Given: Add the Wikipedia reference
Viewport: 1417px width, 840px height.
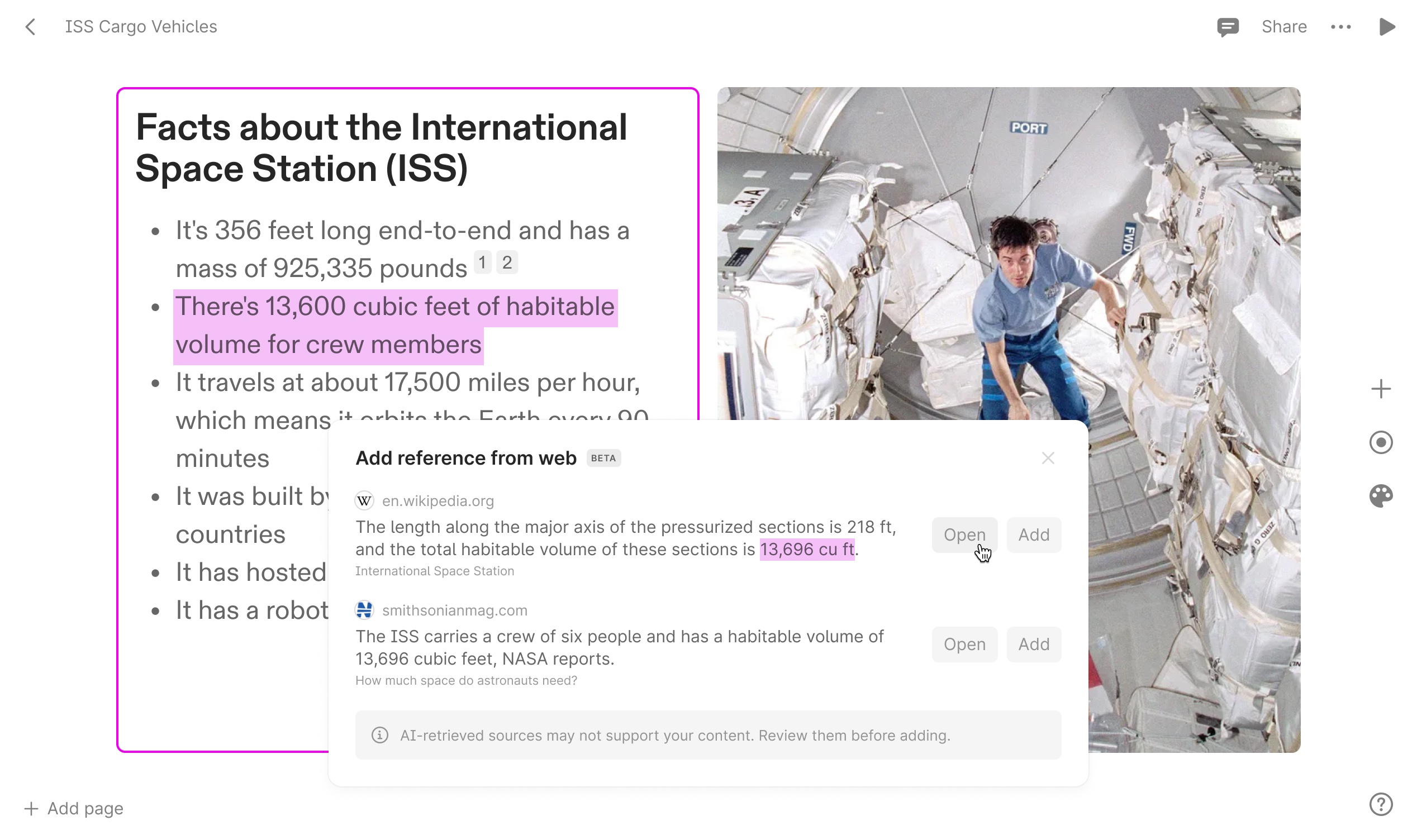Looking at the screenshot, I should [x=1033, y=534].
